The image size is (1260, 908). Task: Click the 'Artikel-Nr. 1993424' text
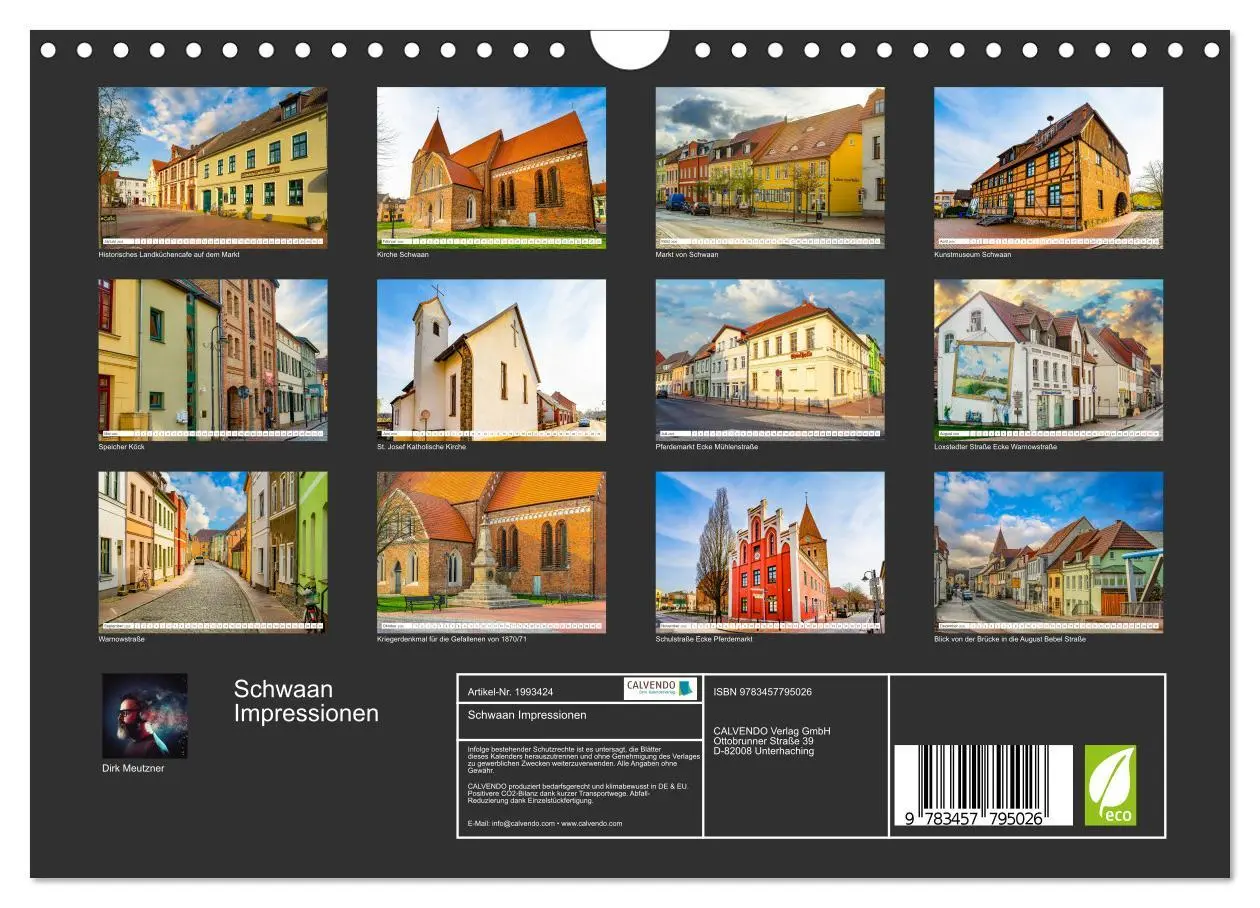pyautogui.click(x=510, y=692)
